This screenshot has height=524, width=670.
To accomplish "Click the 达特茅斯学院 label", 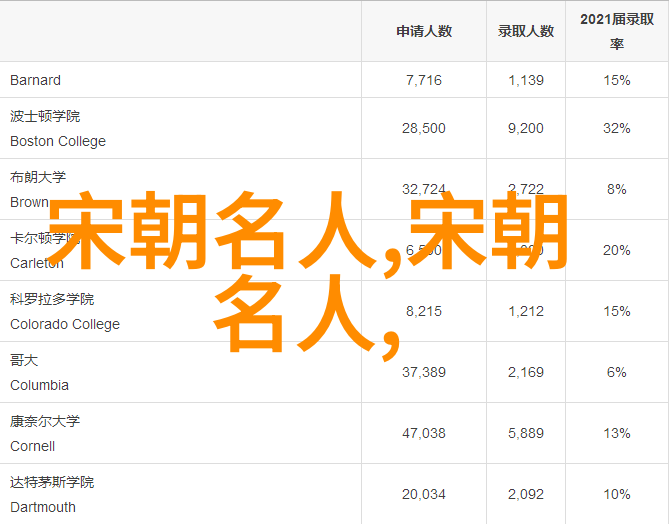I will (52, 483).
